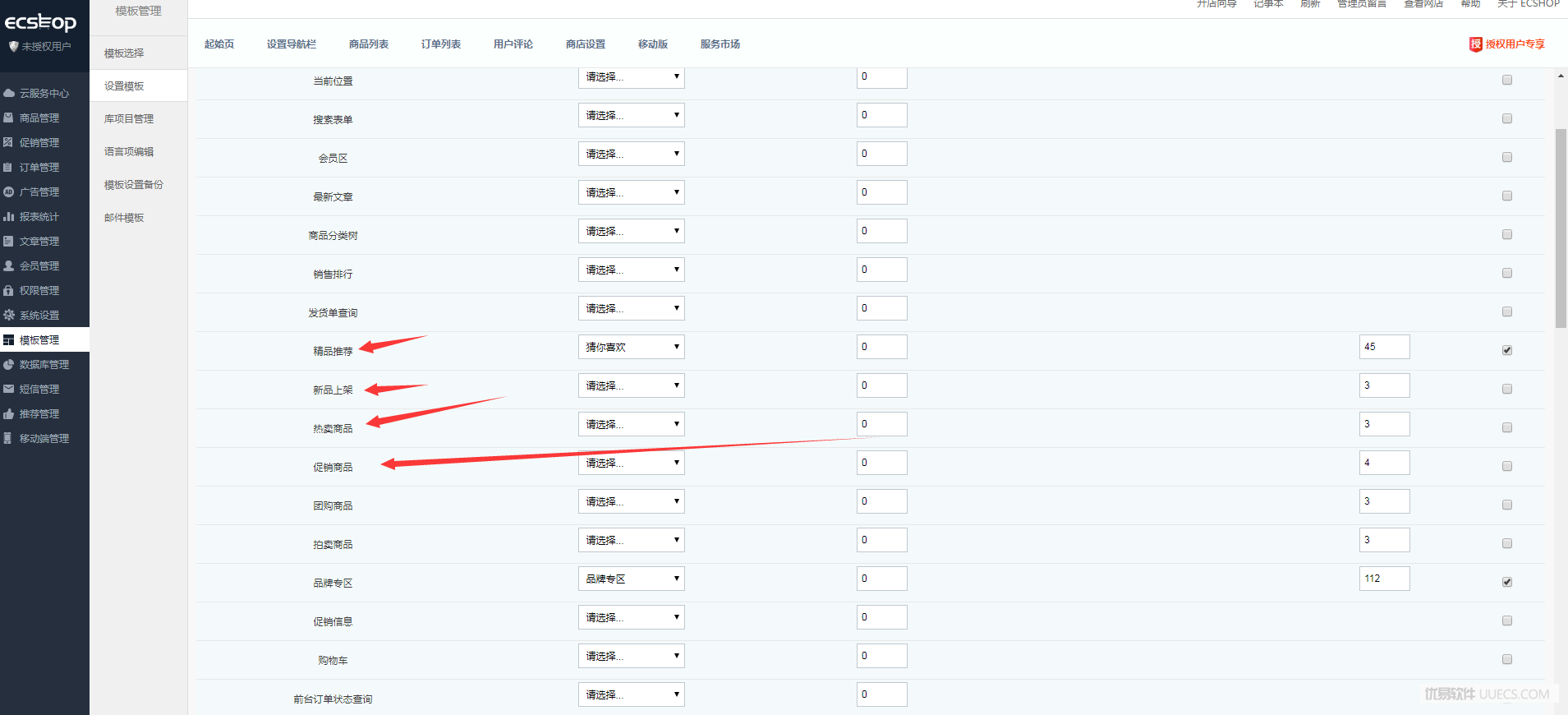The image size is (1568, 715).
Task: Open the 移动版 tab
Action: (x=653, y=44)
